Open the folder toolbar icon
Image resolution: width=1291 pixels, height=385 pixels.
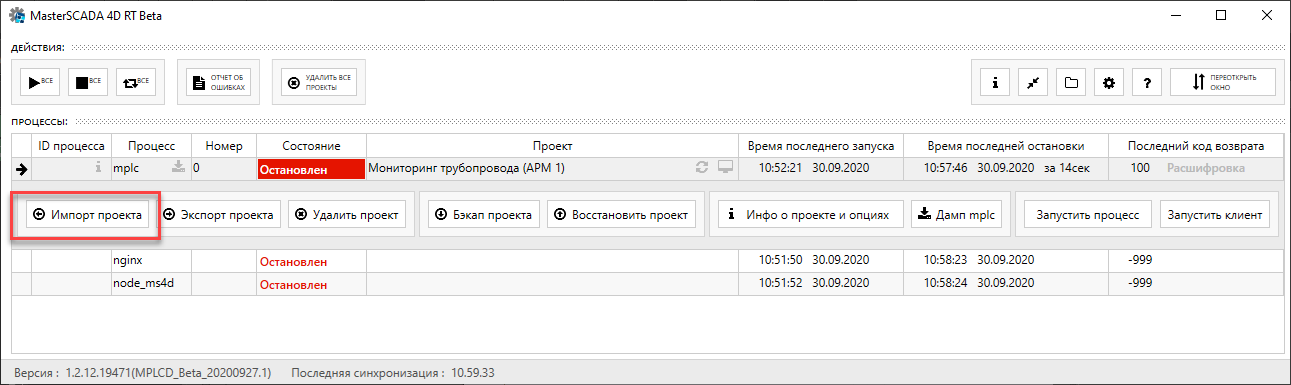point(1071,82)
